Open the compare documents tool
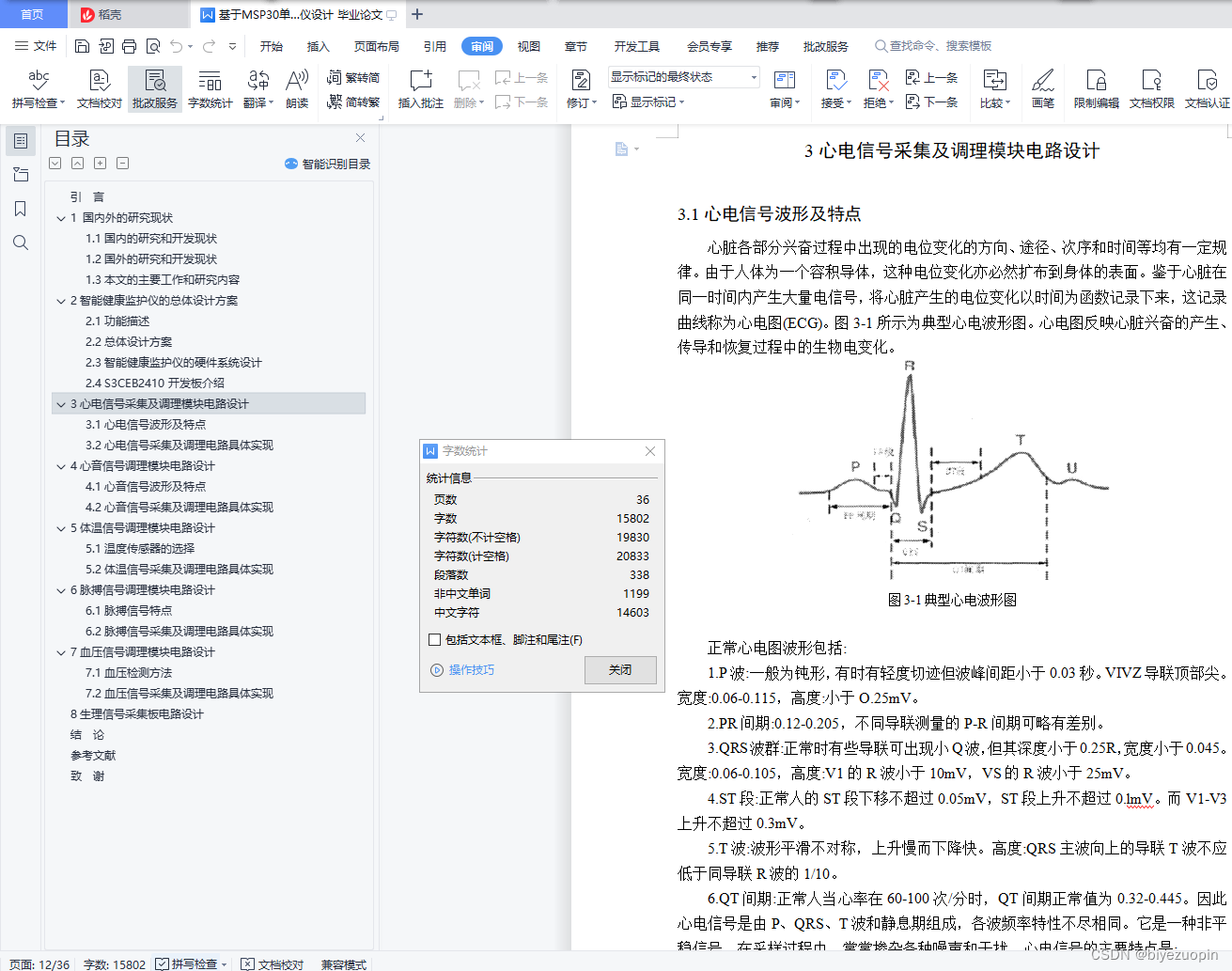1232x971 pixels. [994, 88]
